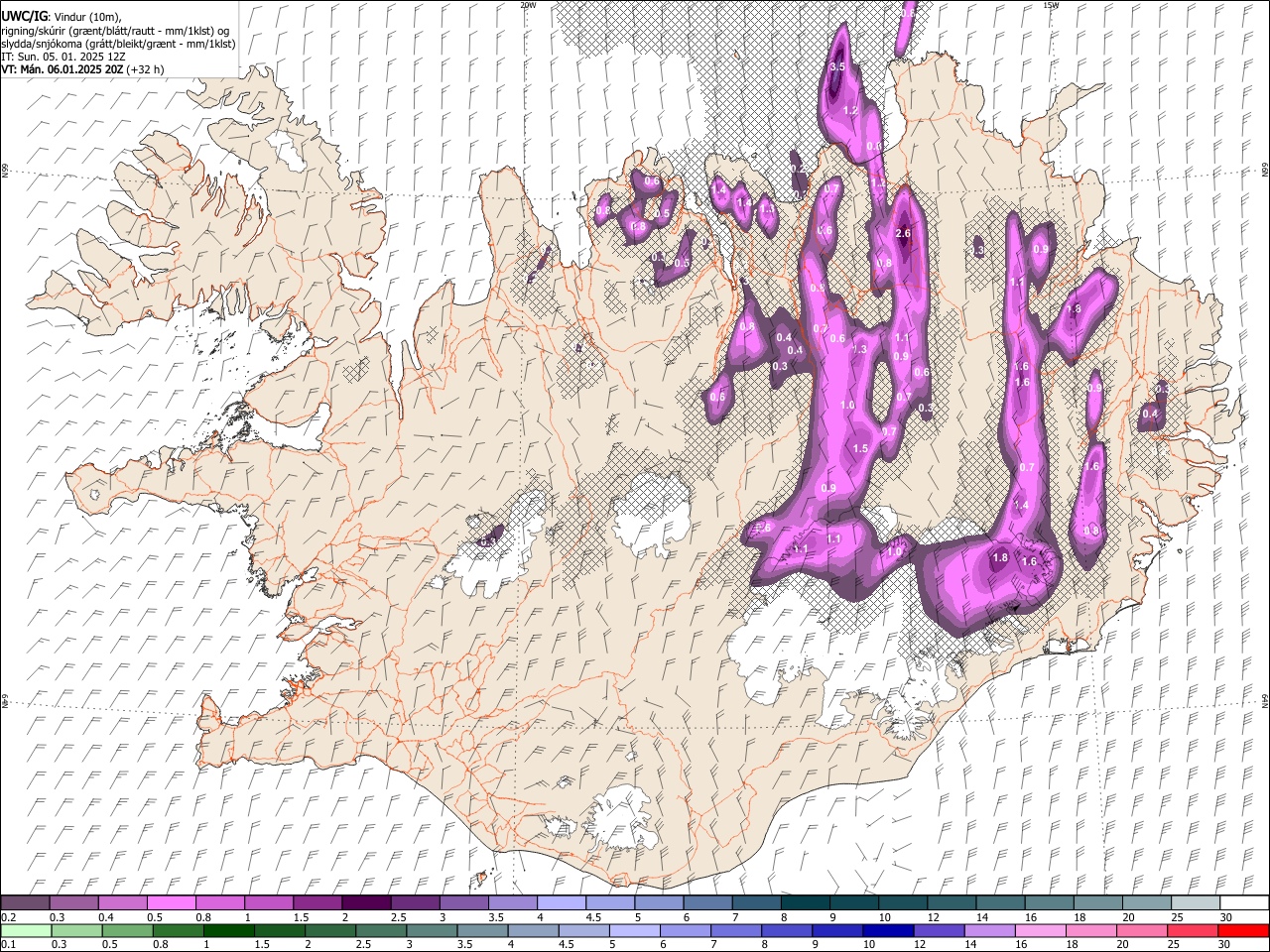Viewport: 1270px width, 952px height.
Task: Select the dull mauve 0.2 snow legend swatch
Action: coord(25,902)
